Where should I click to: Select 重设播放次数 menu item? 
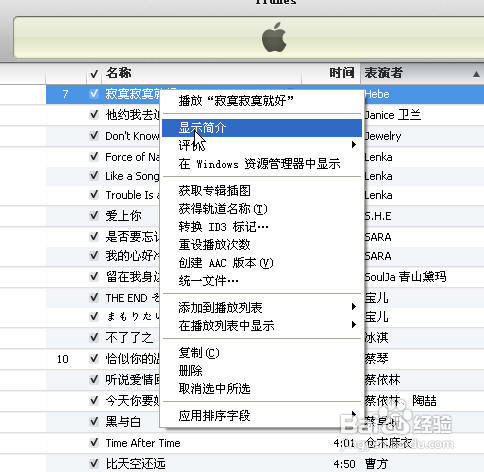[x=262, y=245]
